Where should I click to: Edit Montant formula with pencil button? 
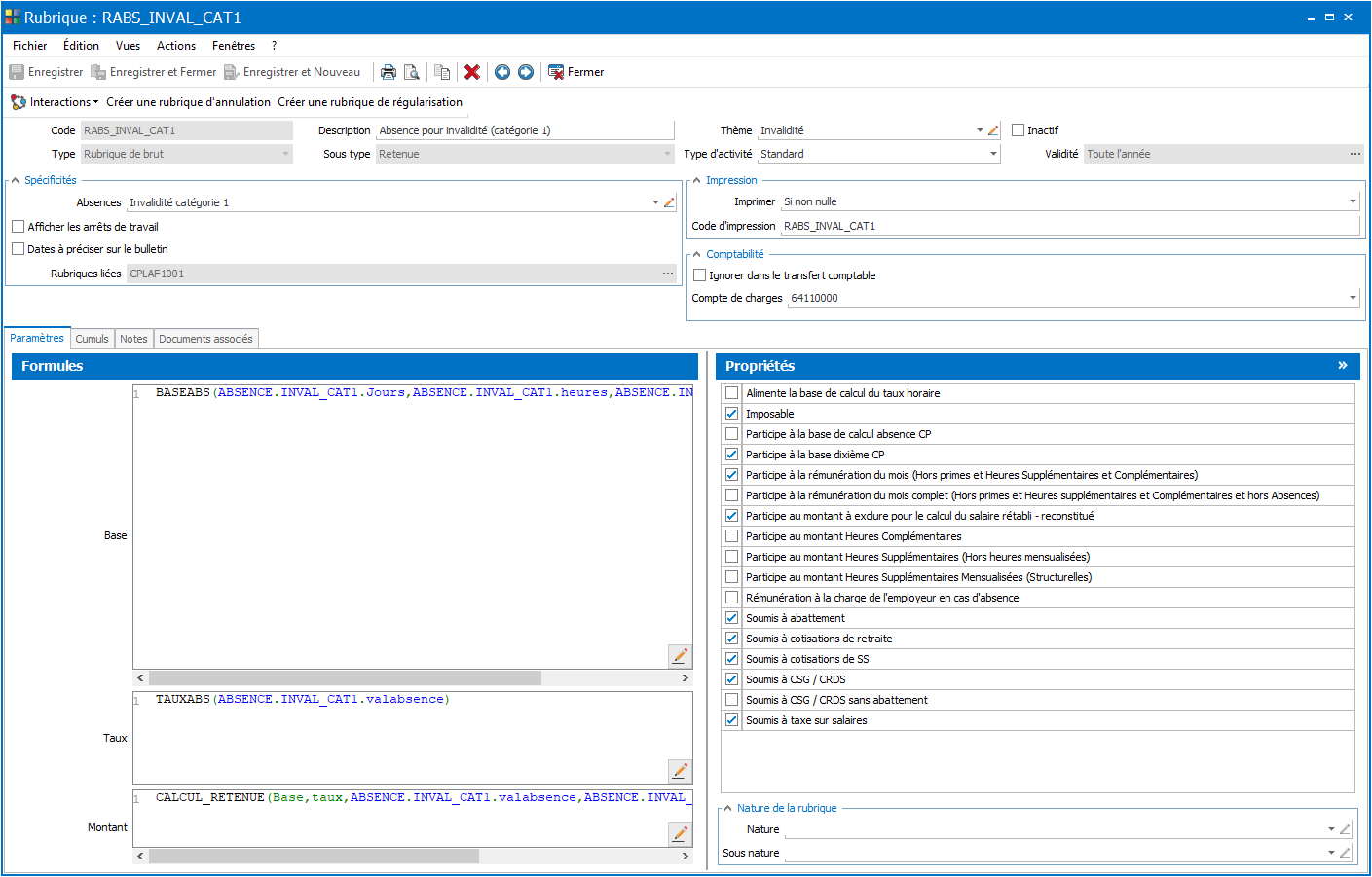(x=680, y=833)
